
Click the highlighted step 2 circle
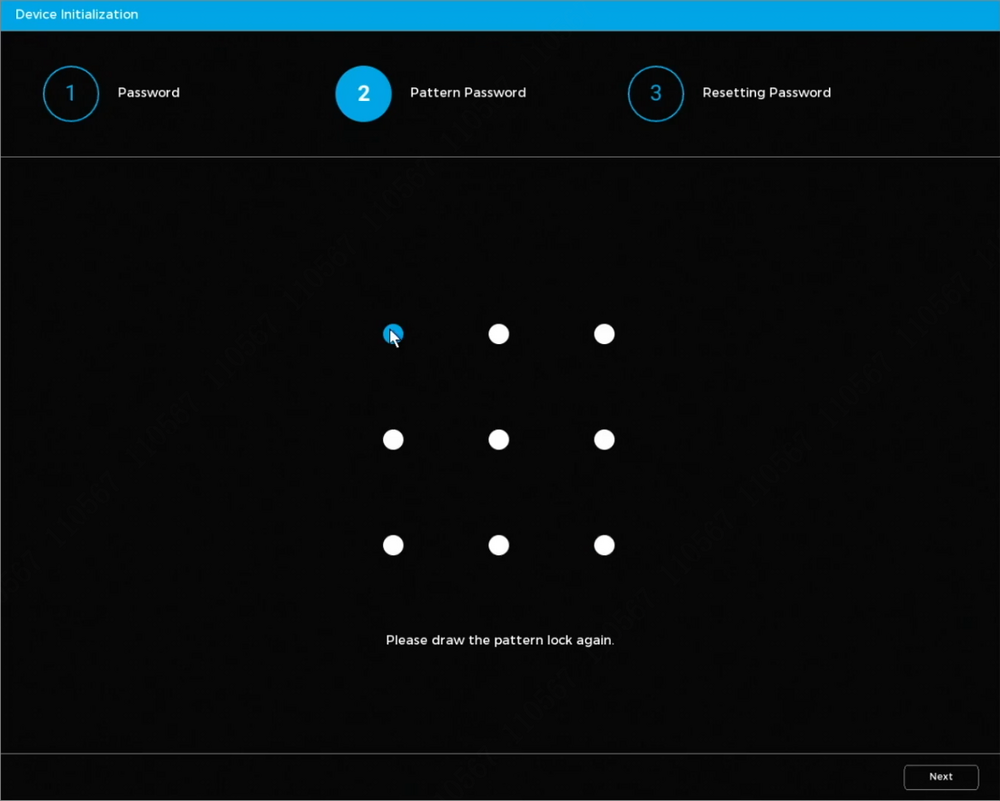[x=363, y=94]
